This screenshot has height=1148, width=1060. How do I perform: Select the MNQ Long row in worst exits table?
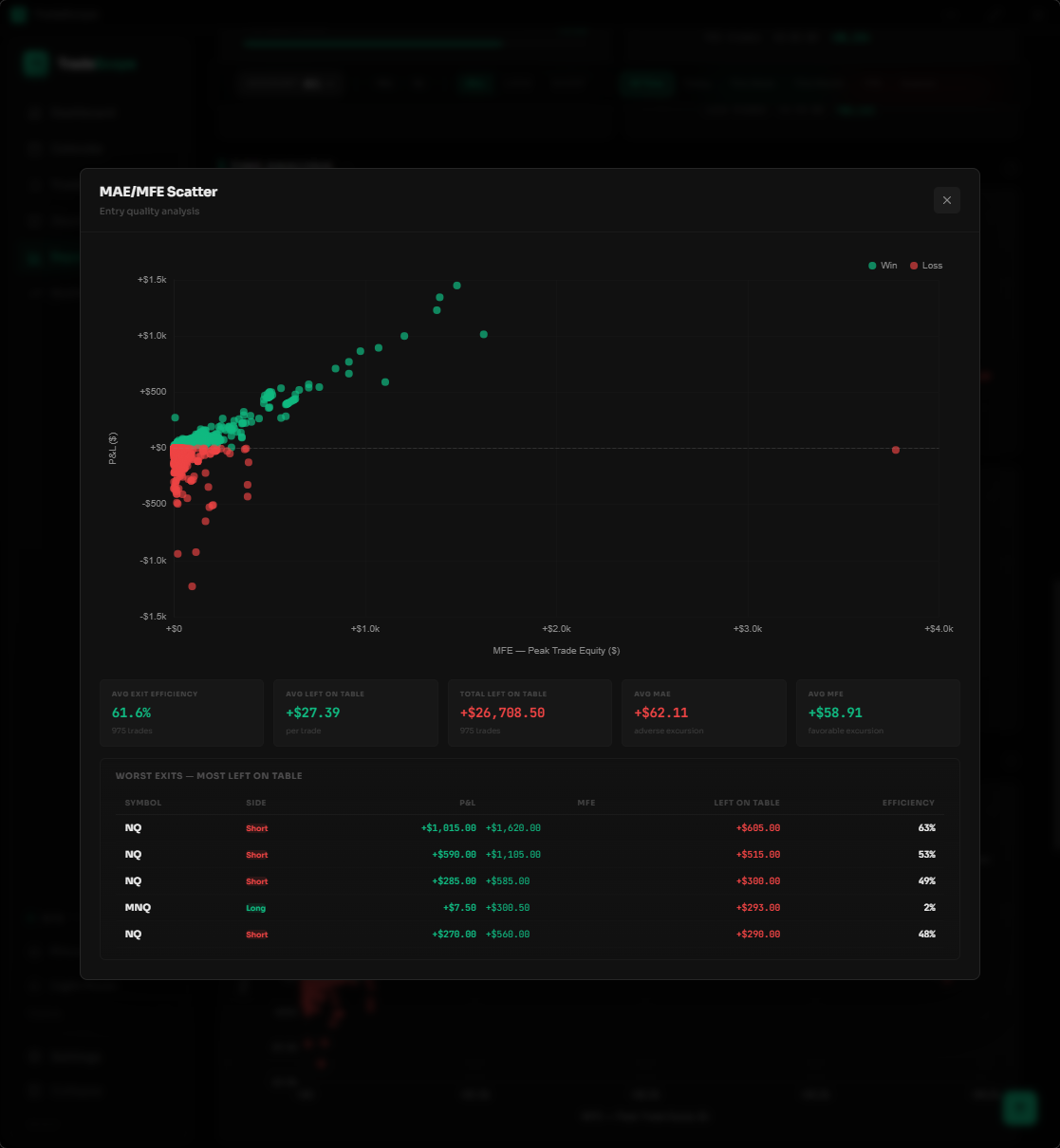(528, 907)
